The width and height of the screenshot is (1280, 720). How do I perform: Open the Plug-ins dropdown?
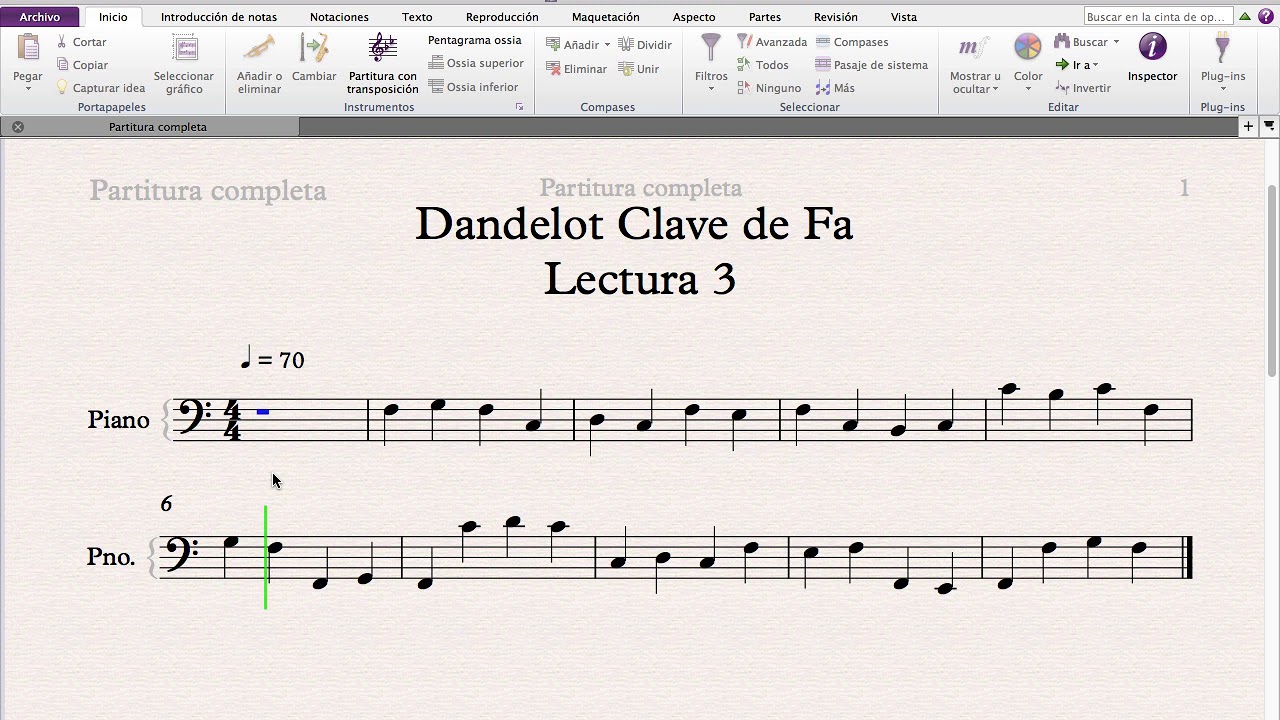point(1223,64)
